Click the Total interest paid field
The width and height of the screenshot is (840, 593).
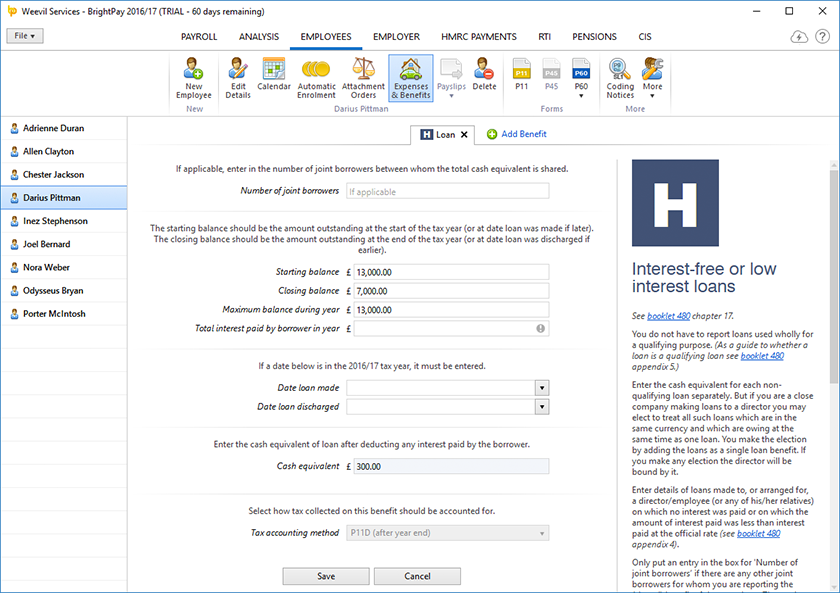pyautogui.click(x=451, y=328)
